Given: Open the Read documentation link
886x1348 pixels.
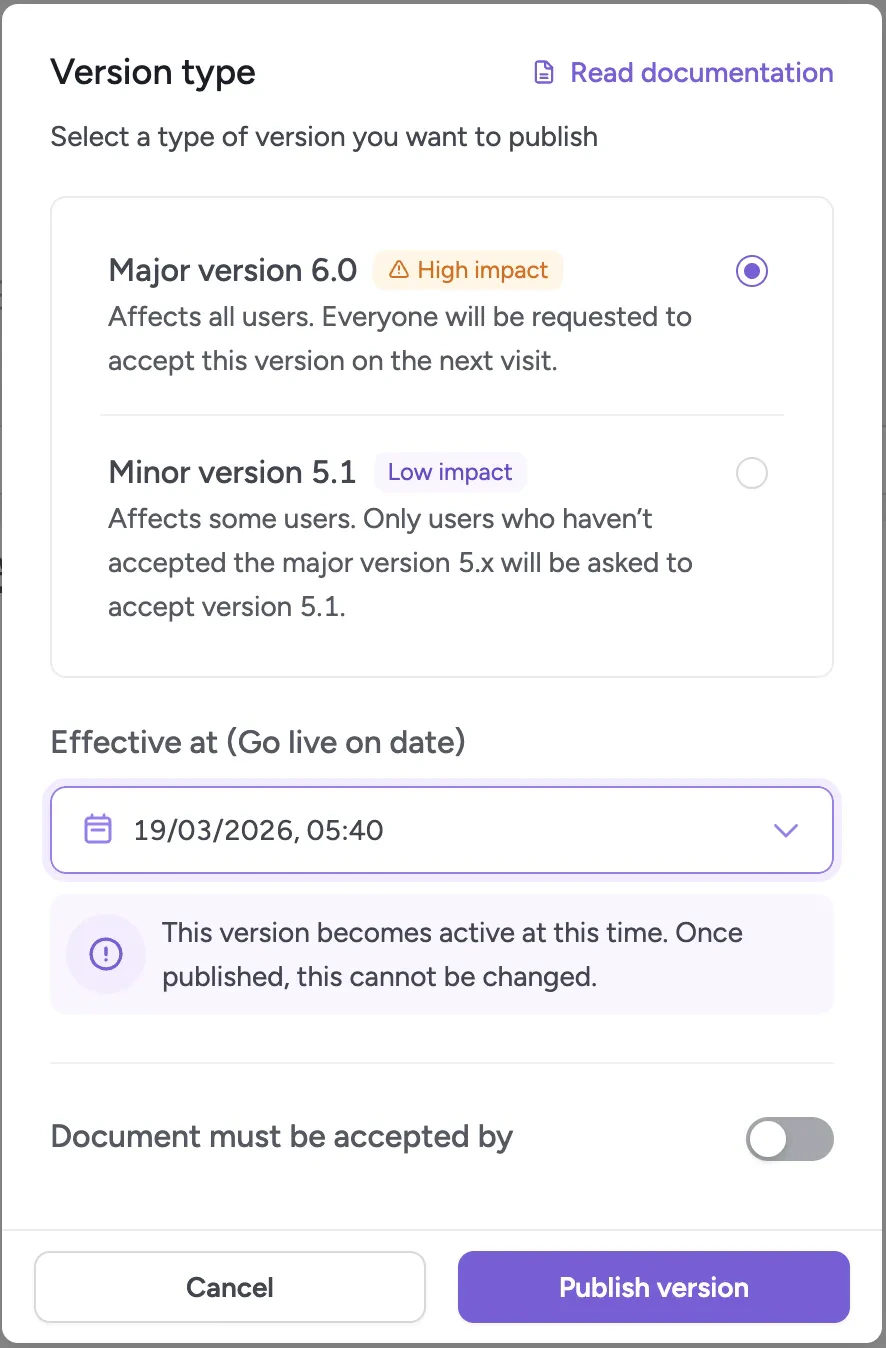Looking at the screenshot, I should coord(701,72).
